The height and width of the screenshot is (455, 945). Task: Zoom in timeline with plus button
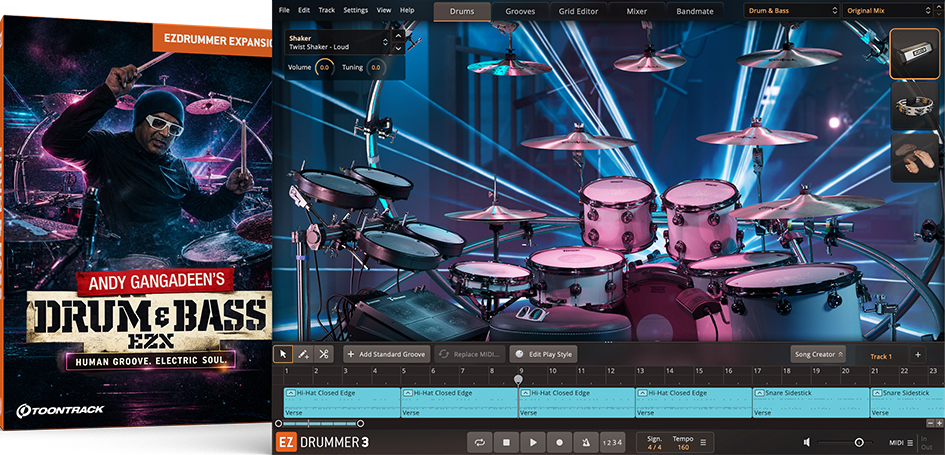pyautogui.click(x=940, y=424)
